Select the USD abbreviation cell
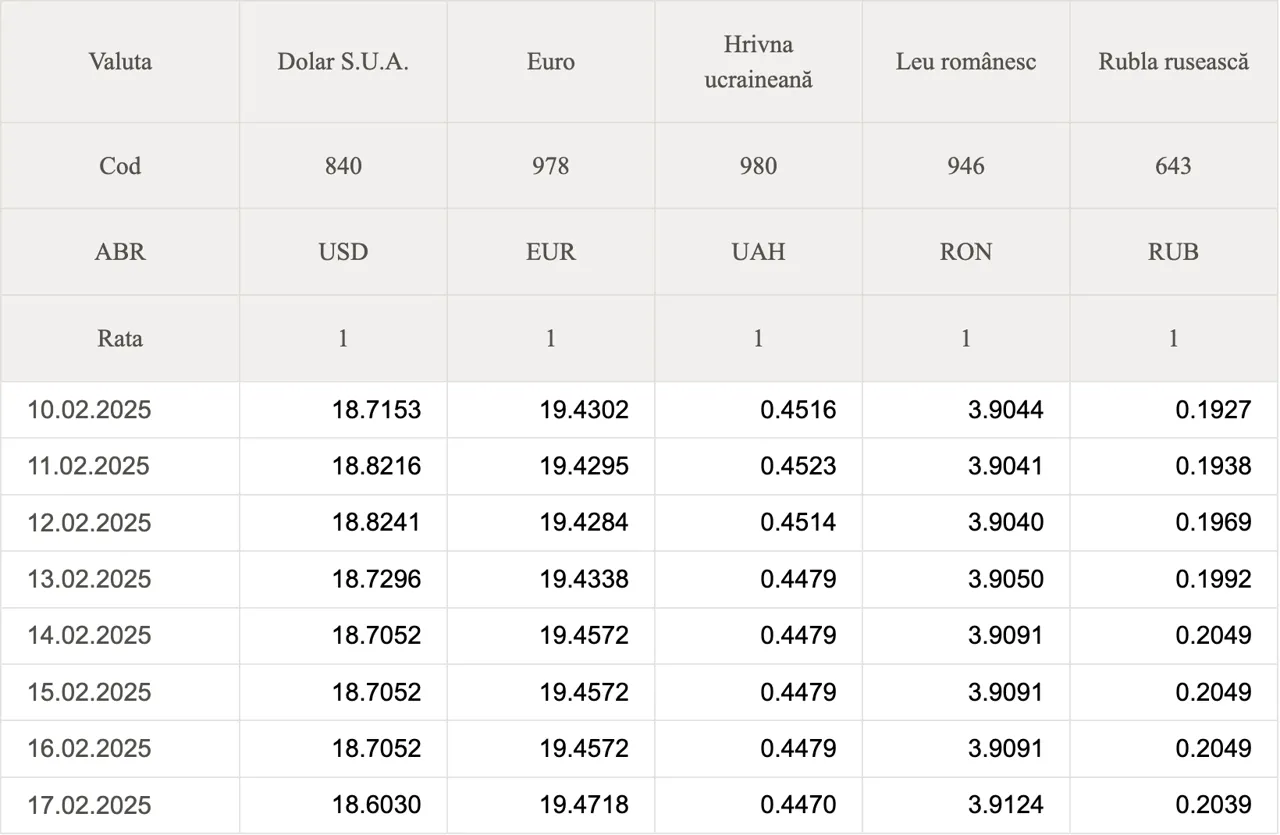This screenshot has height=835, width=1280. pyautogui.click(x=343, y=252)
